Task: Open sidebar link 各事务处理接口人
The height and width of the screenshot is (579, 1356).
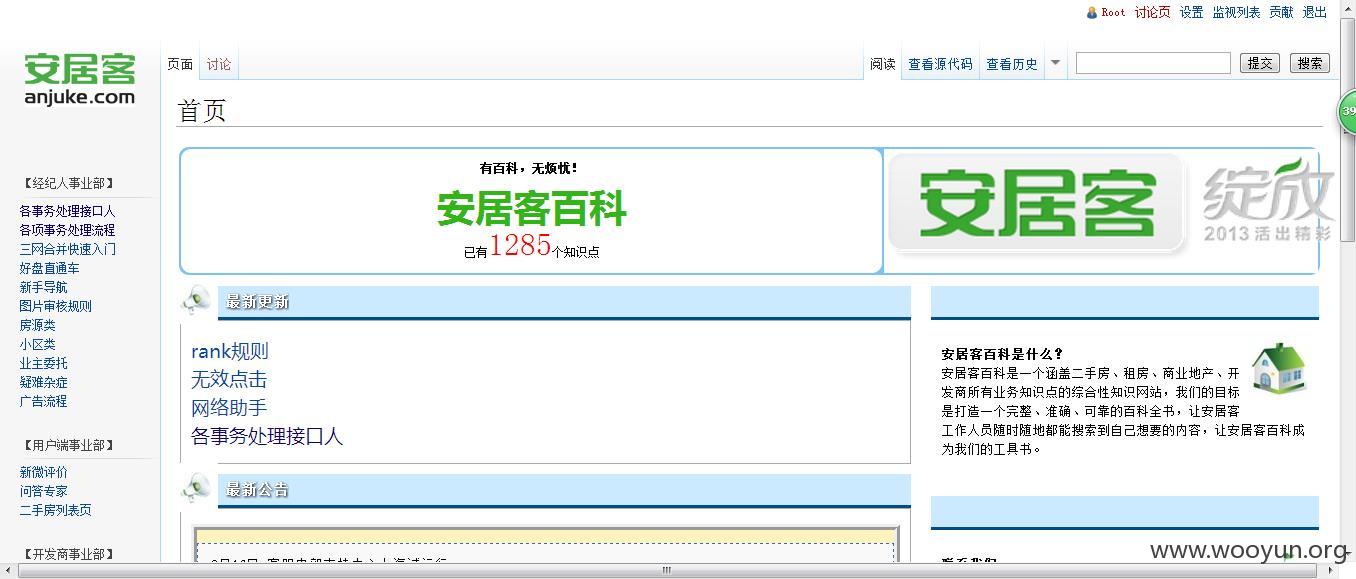Action: [67, 211]
